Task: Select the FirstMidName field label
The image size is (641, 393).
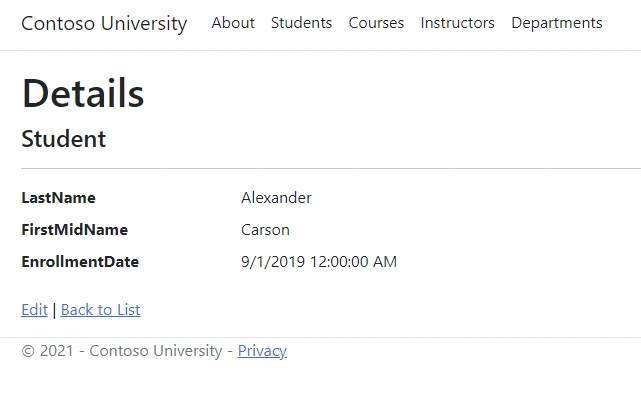Action: [74, 230]
